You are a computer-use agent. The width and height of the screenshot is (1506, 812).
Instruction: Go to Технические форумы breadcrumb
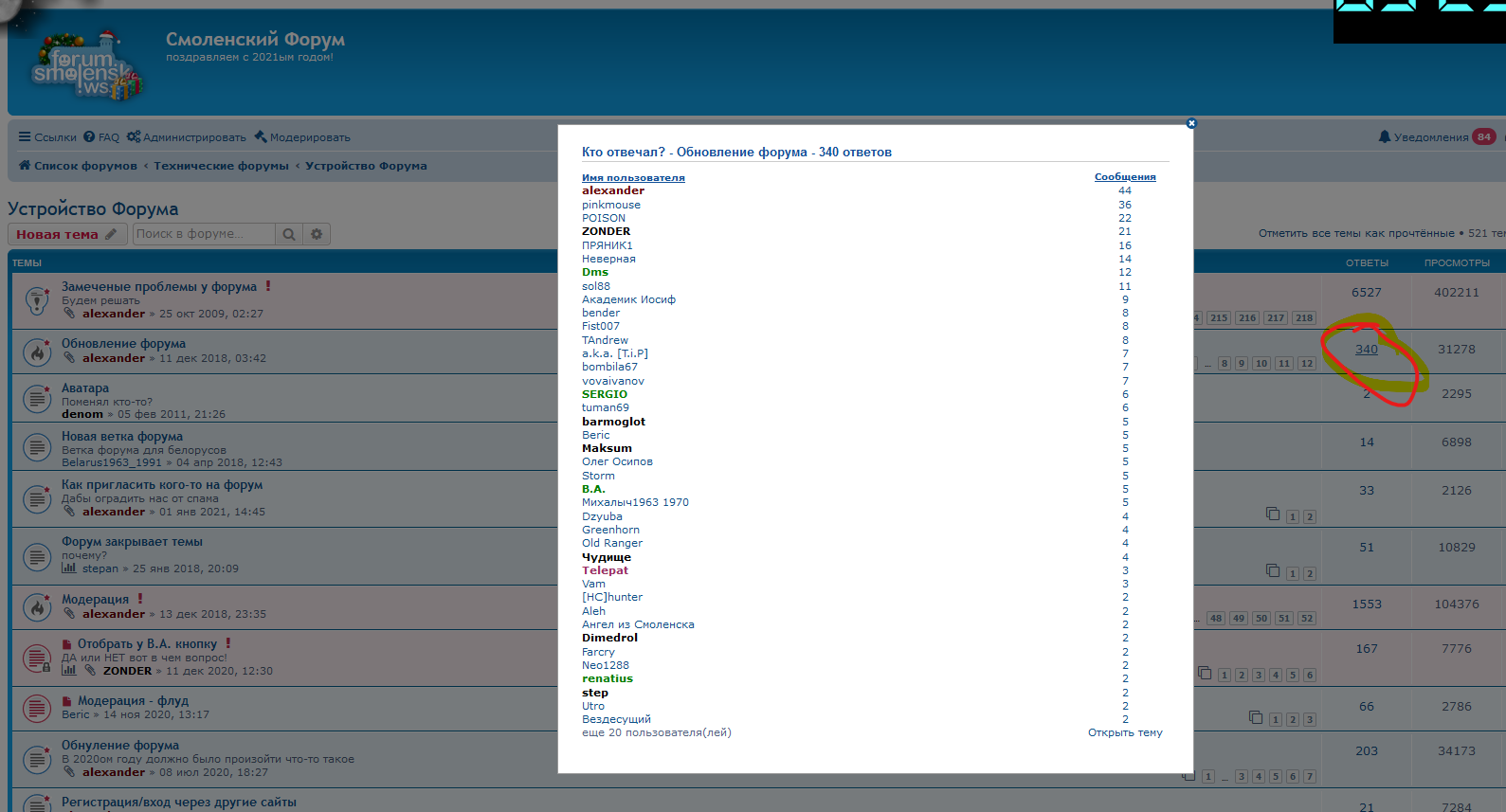(x=221, y=166)
